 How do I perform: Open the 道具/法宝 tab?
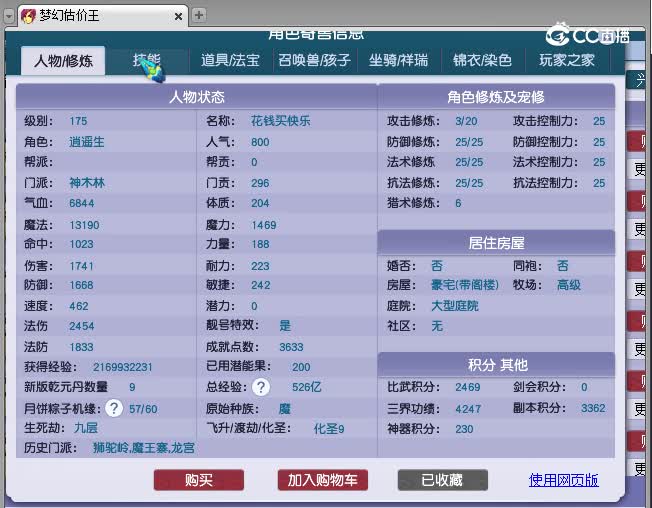pyautogui.click(x=230, y=61)
